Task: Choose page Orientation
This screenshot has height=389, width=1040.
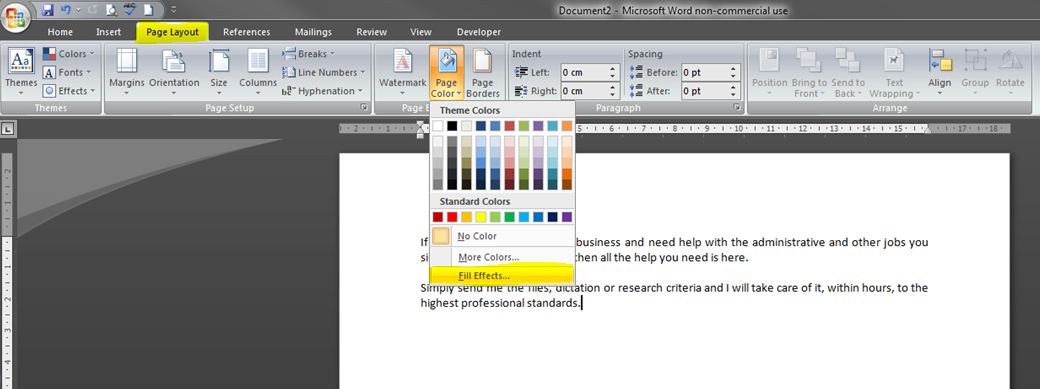Action: 174,71
